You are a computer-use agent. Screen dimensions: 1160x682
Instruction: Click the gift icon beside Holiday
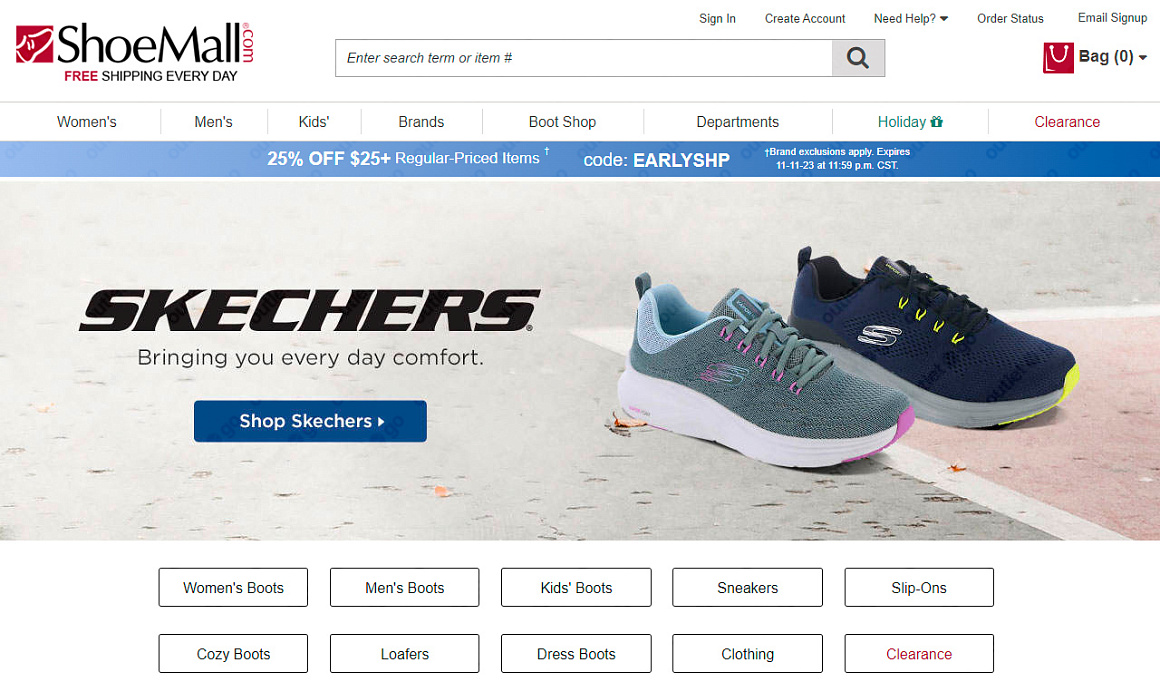(937, 122)
